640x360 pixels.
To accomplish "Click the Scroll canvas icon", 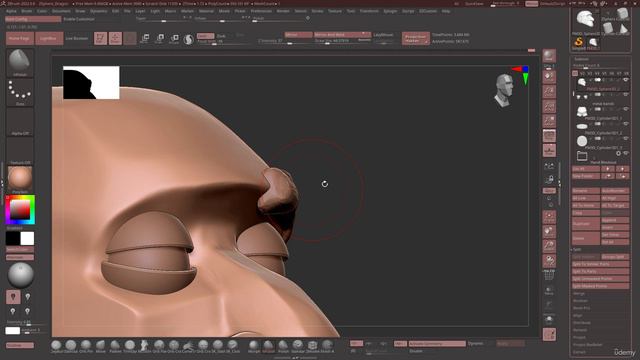I will (549, 77).
